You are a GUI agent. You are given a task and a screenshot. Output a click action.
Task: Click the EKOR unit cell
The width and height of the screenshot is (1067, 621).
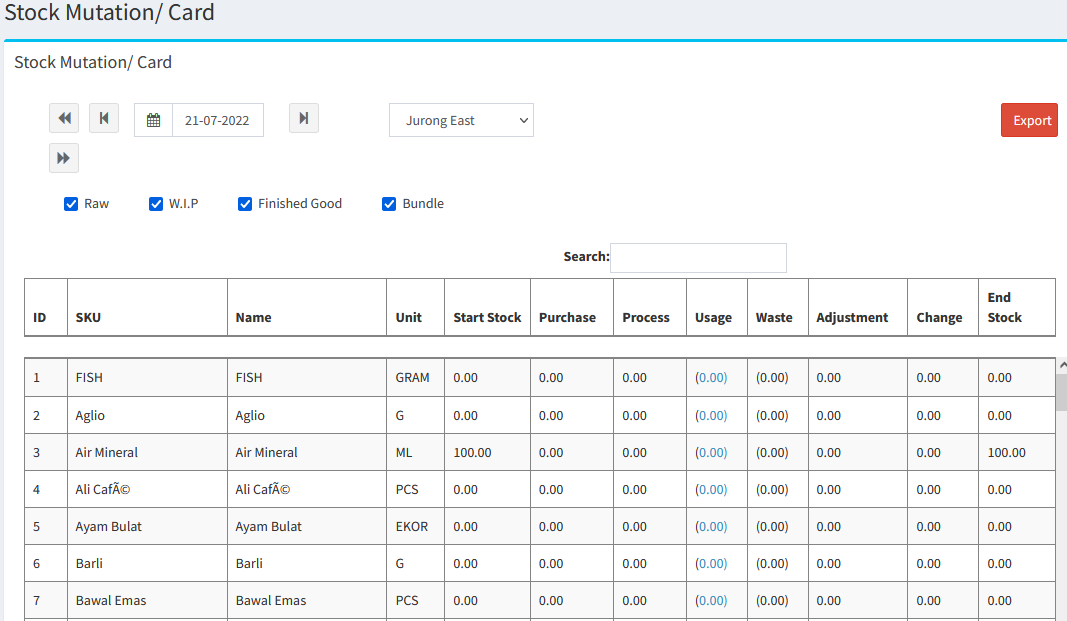(416, 526)
